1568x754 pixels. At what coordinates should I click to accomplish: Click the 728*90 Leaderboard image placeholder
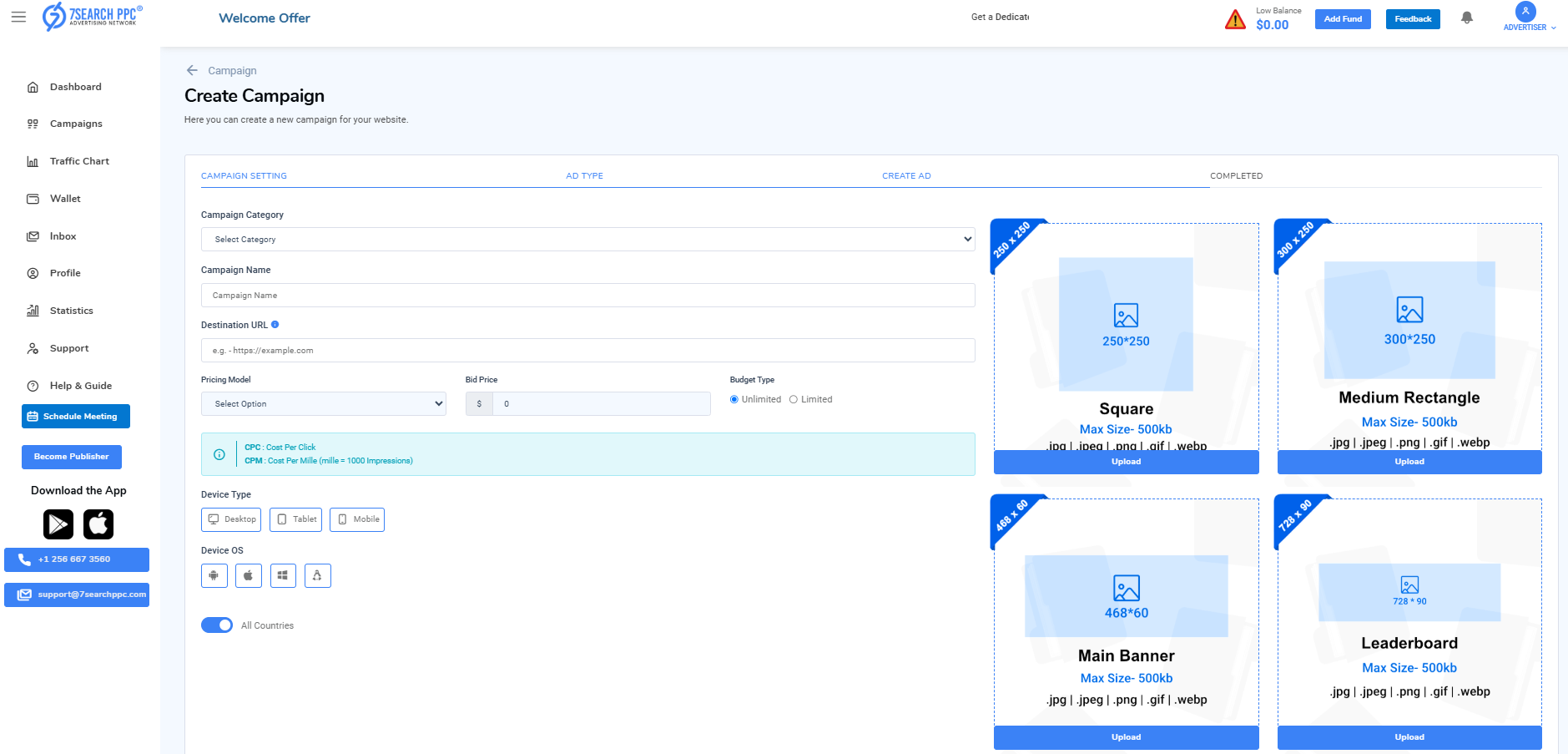[x=1409, y=592]
